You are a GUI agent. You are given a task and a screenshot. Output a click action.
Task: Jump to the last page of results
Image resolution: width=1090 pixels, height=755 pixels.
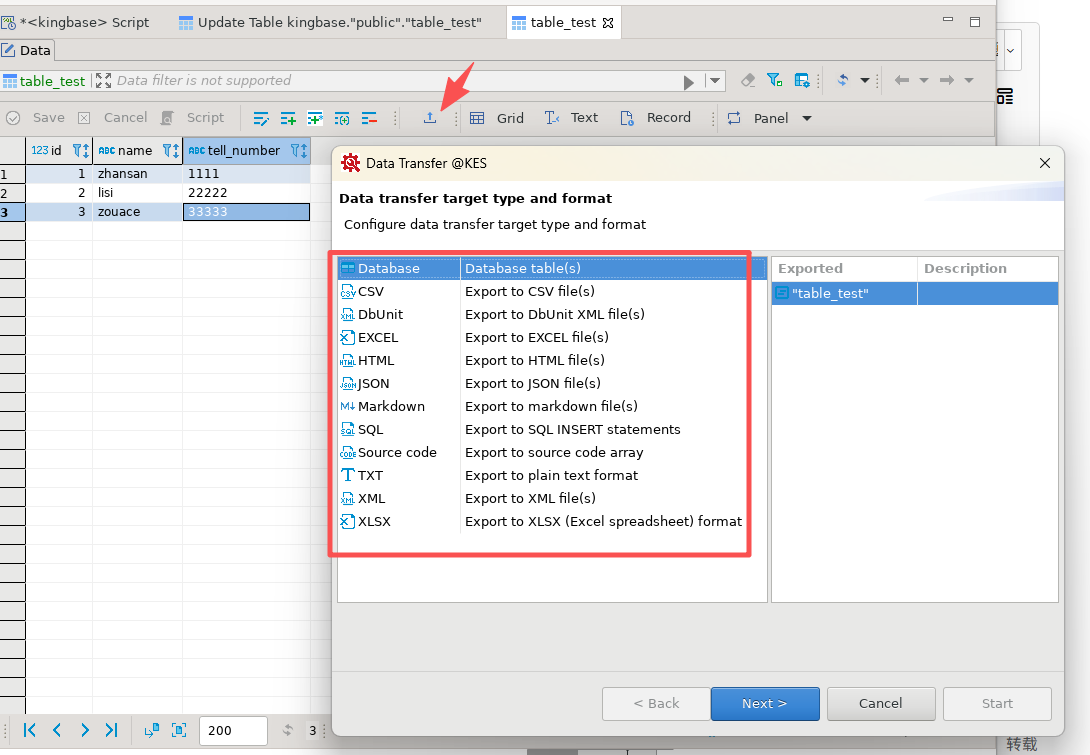pyautogui.click(x=111, y=730)
